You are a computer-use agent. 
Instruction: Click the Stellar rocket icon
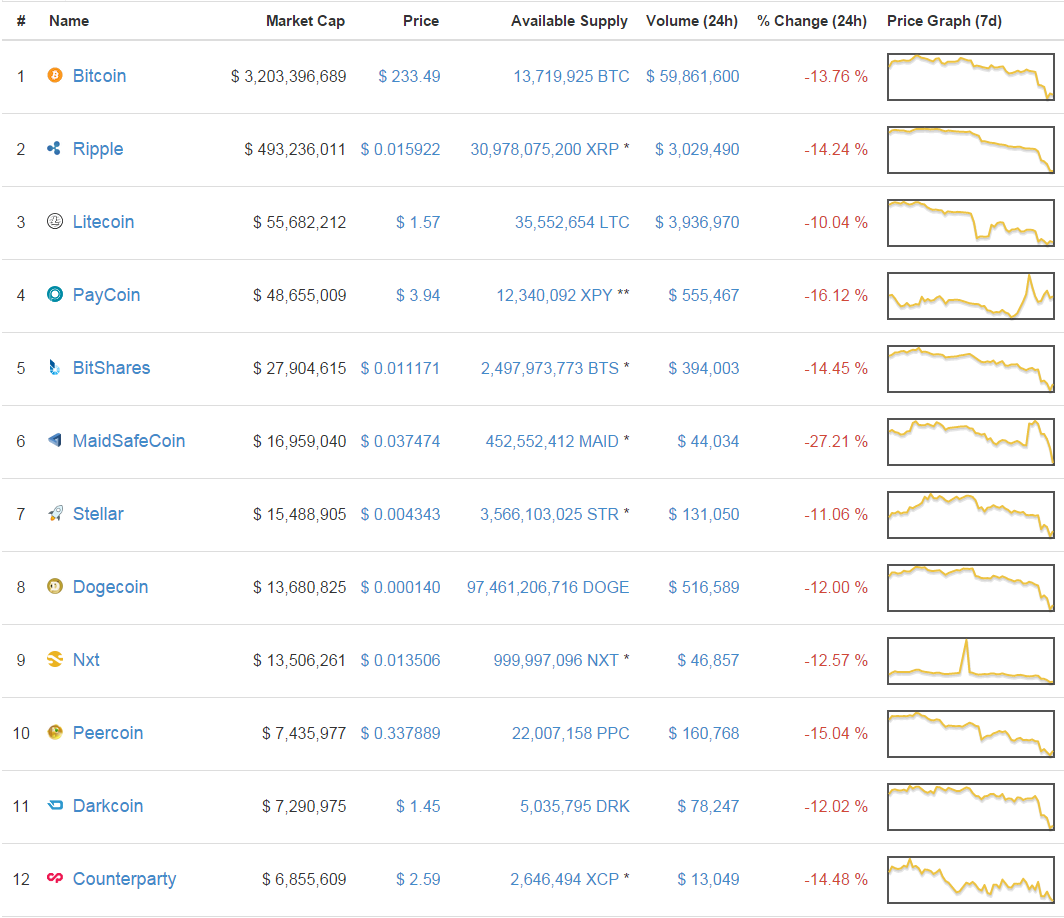pos(55,513)
